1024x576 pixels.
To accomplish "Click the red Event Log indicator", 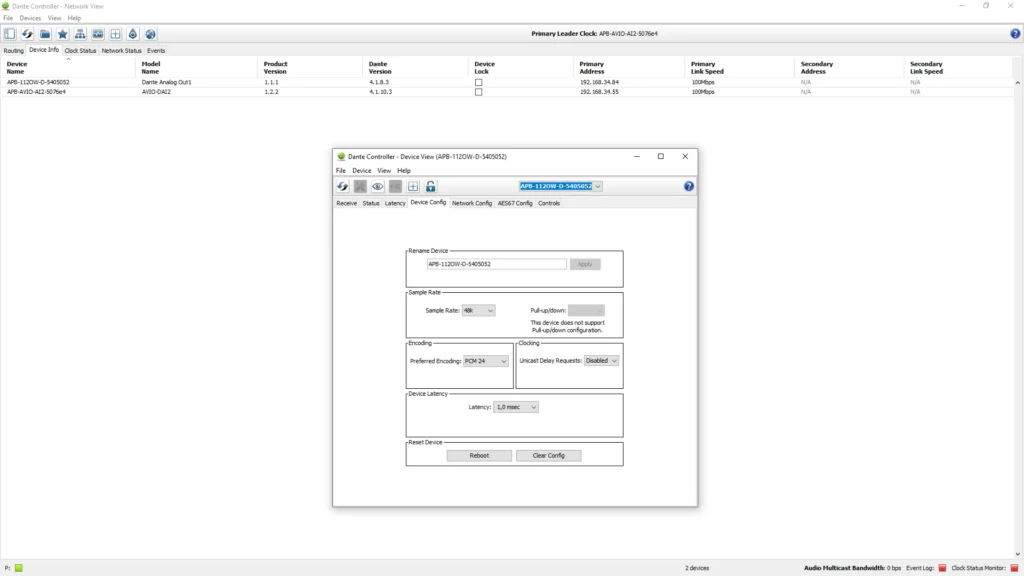I will pyautogui.click(x=942, y=568).
